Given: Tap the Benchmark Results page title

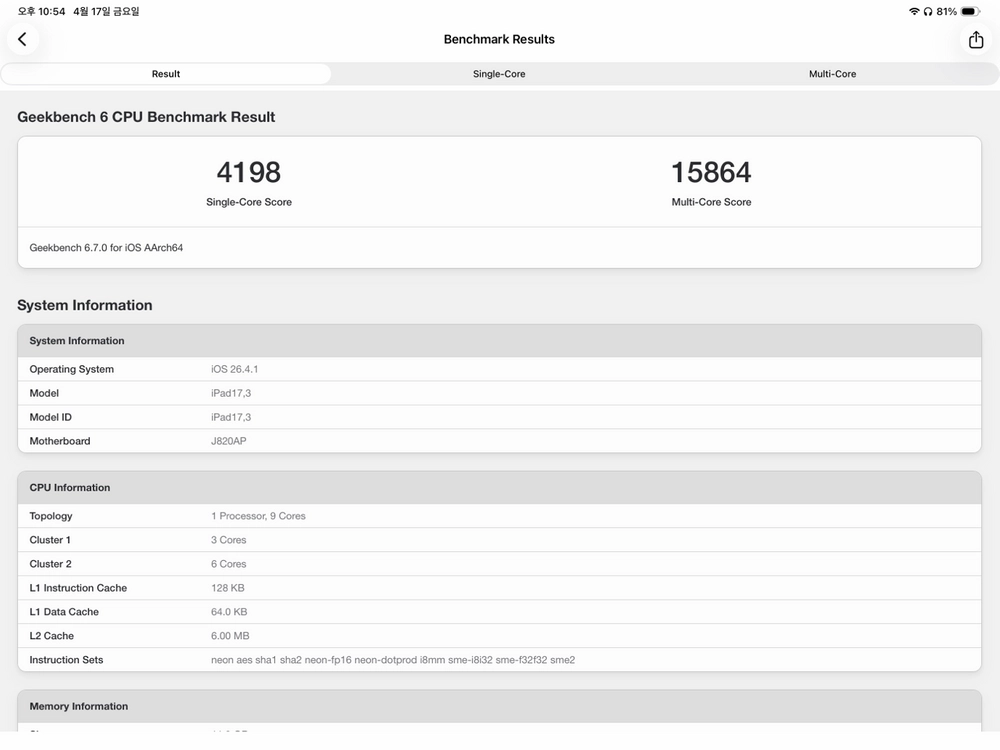Looking at the screenshot, I should 499,40.
